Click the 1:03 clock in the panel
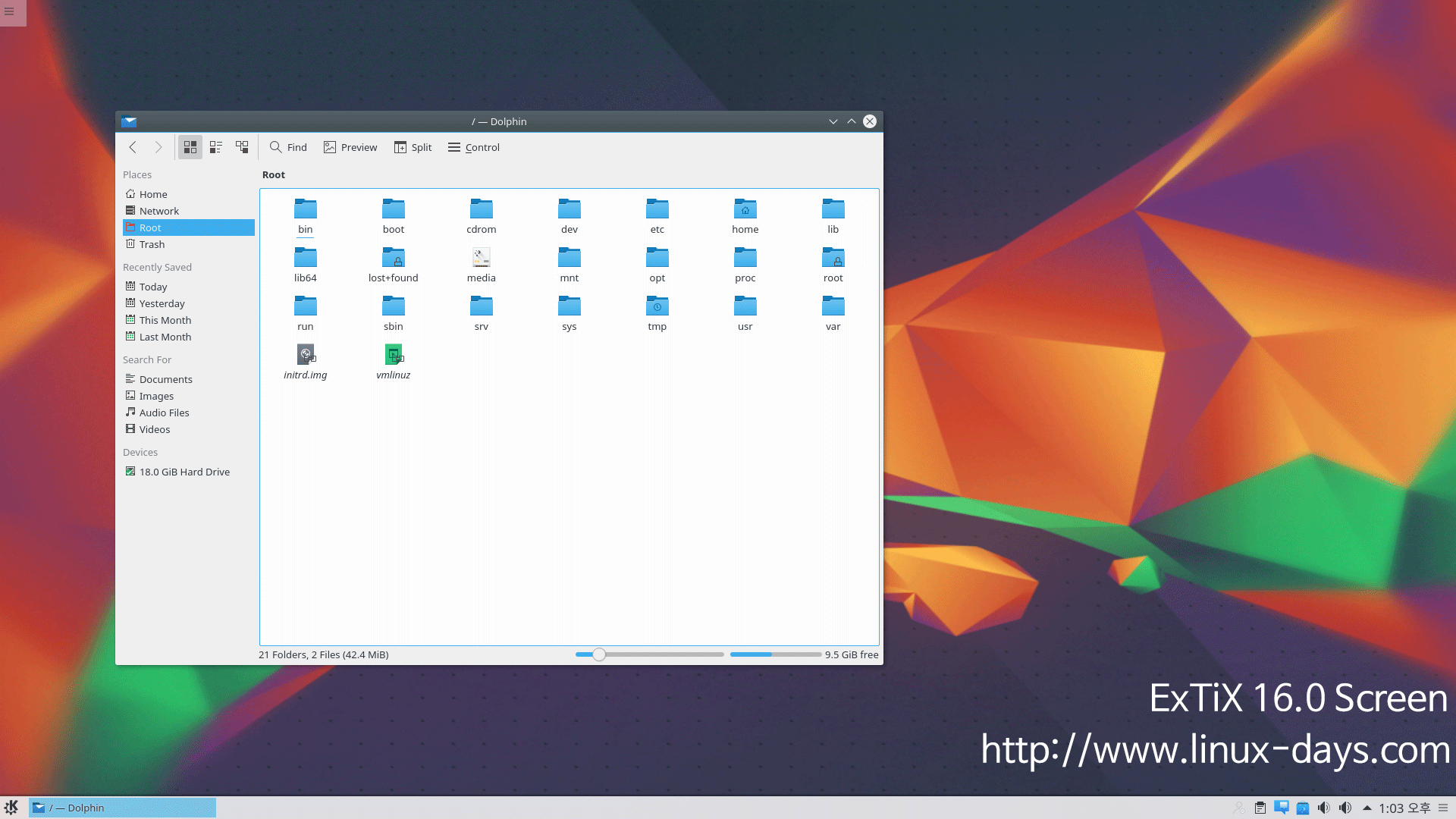The width and height of the screenshot is (1456, 819). (1404, 808)
